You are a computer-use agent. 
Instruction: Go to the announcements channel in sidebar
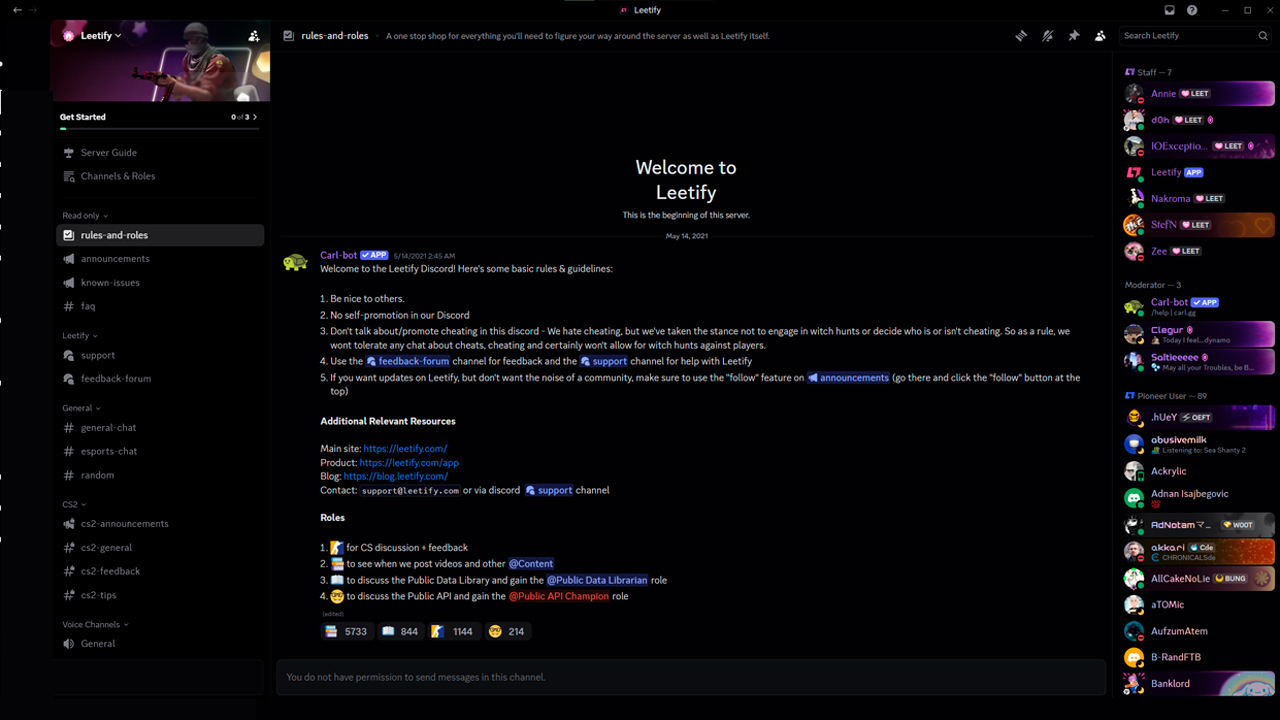160,259
